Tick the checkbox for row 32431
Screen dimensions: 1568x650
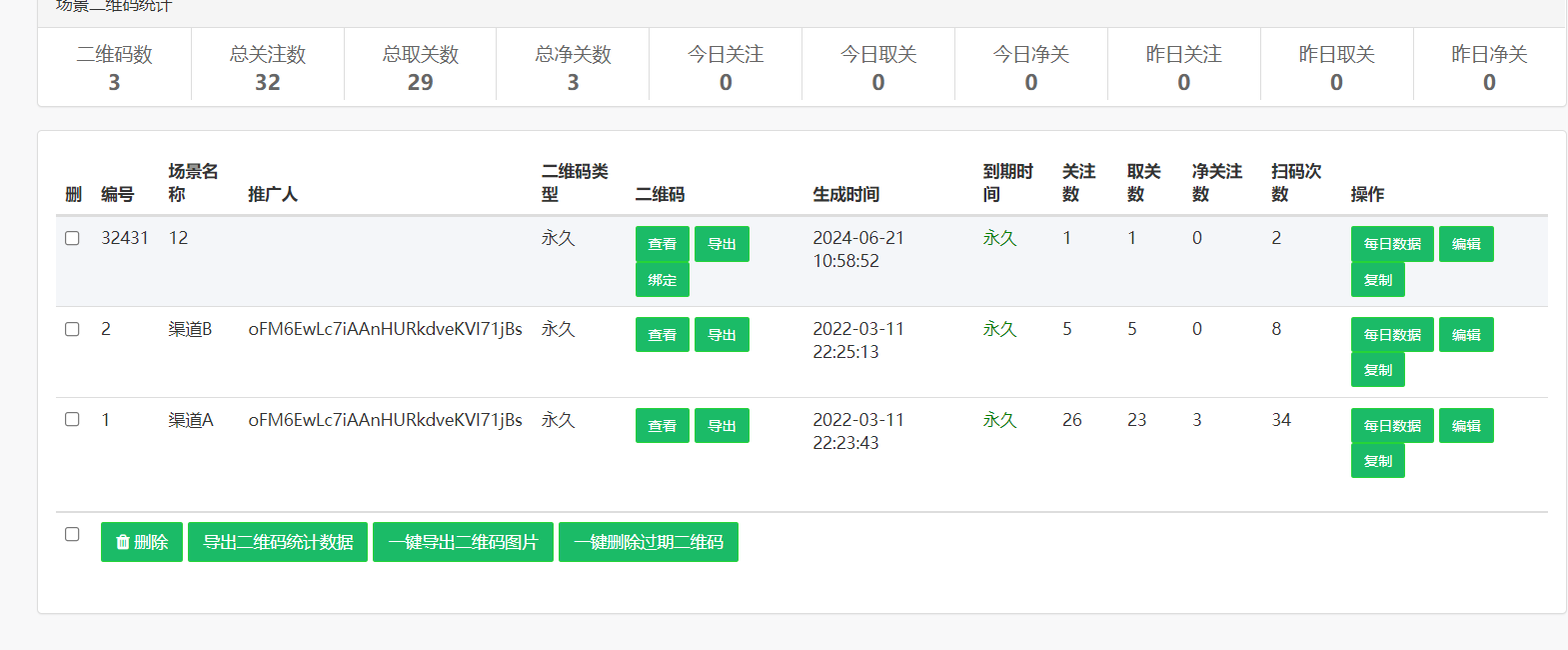tap(72, 238)
